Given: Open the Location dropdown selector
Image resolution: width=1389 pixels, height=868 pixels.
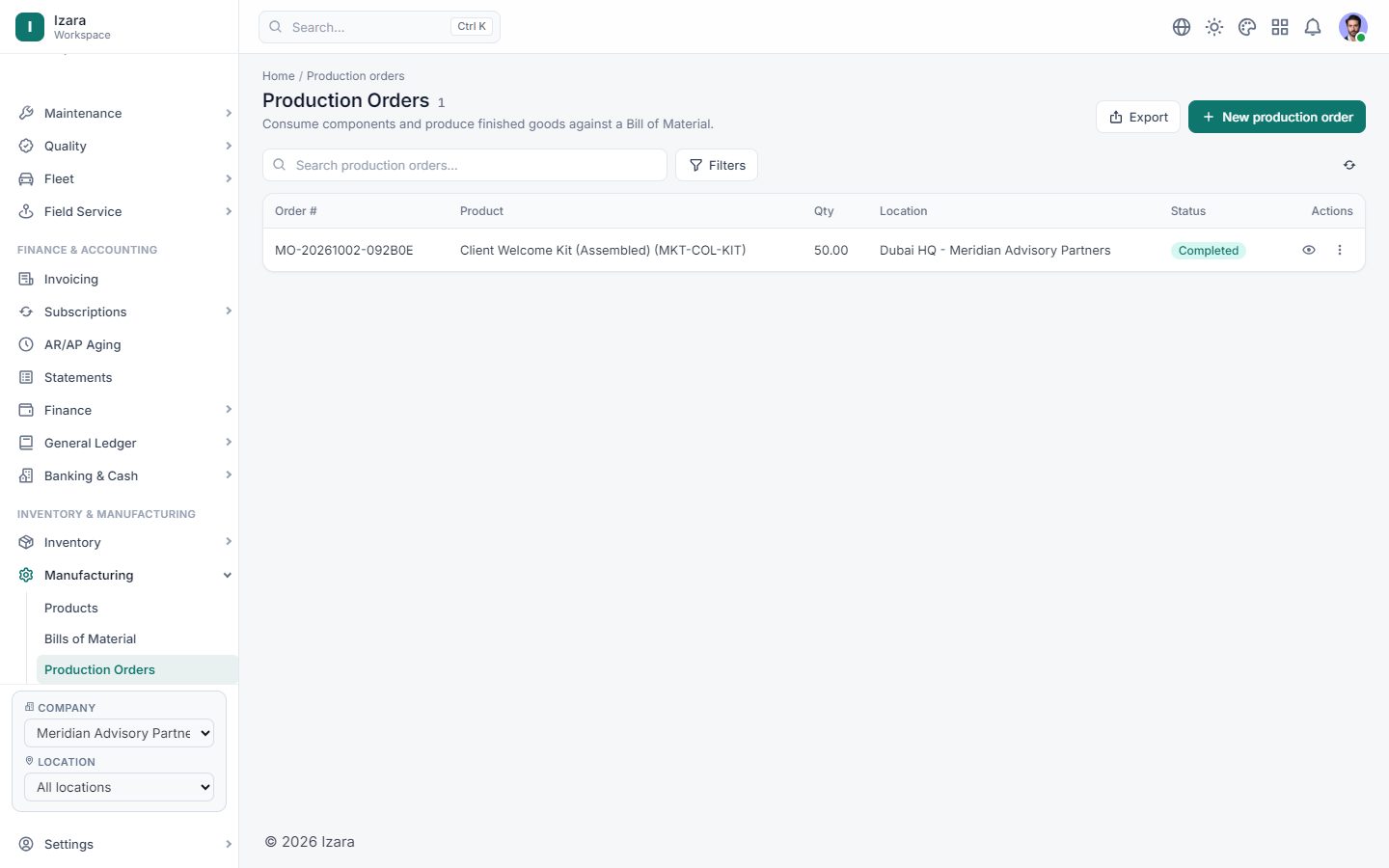Looking at the screenshot, I should click(119, 787).
